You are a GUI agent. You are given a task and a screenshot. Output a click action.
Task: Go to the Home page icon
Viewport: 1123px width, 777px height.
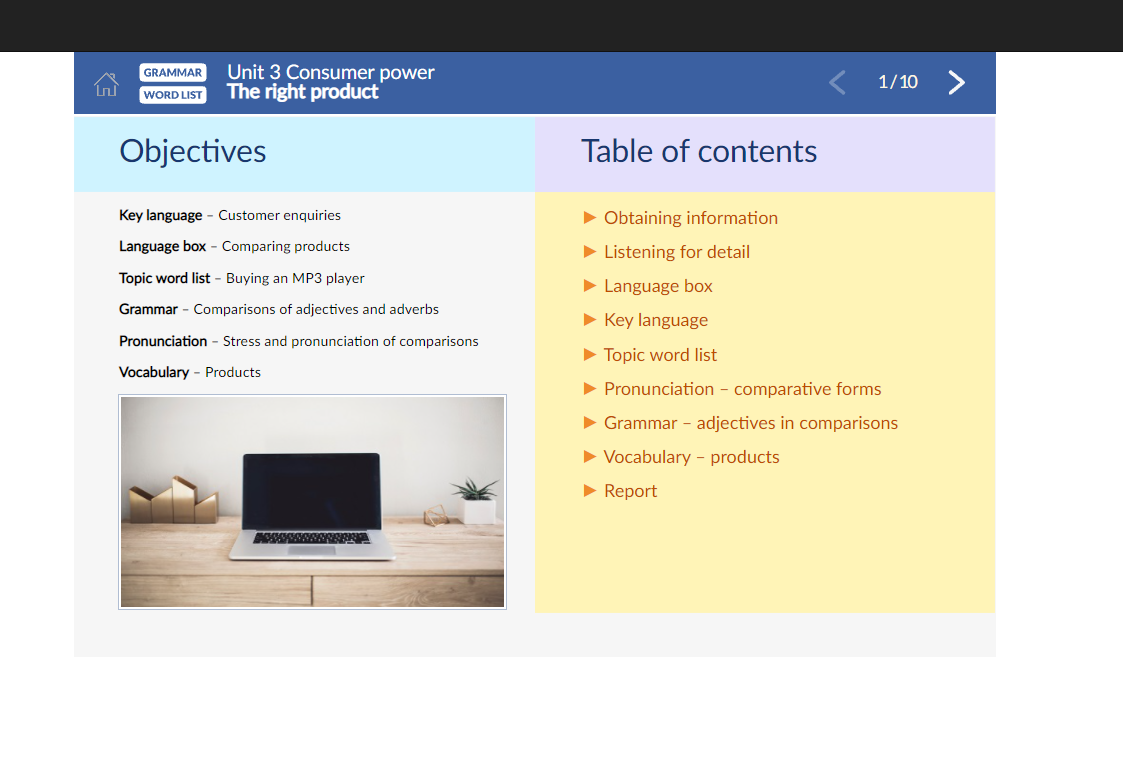[x=106, y=85]
